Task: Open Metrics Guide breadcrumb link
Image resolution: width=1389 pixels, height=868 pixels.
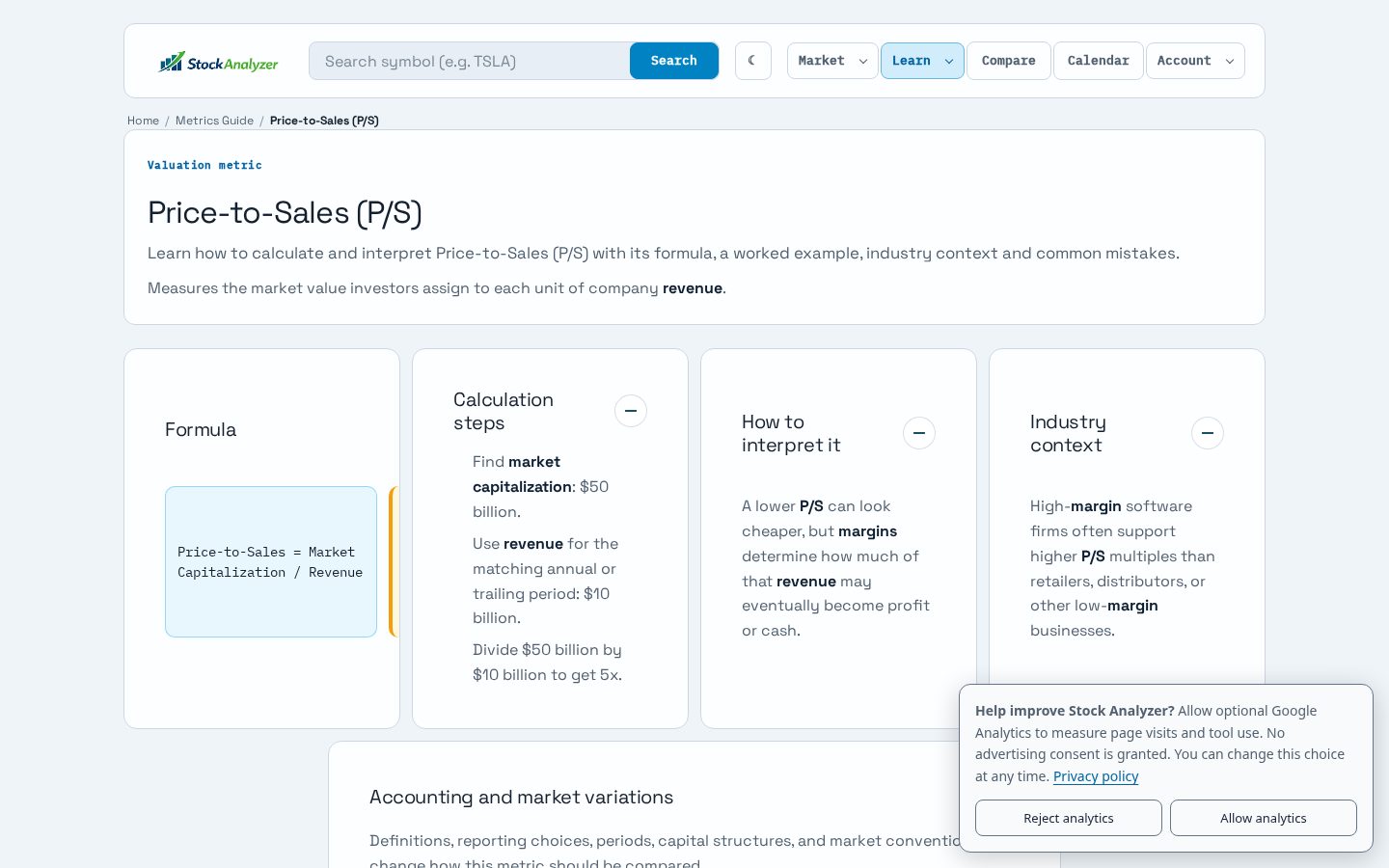Action: pyautogui.click(x=214, y=121)
